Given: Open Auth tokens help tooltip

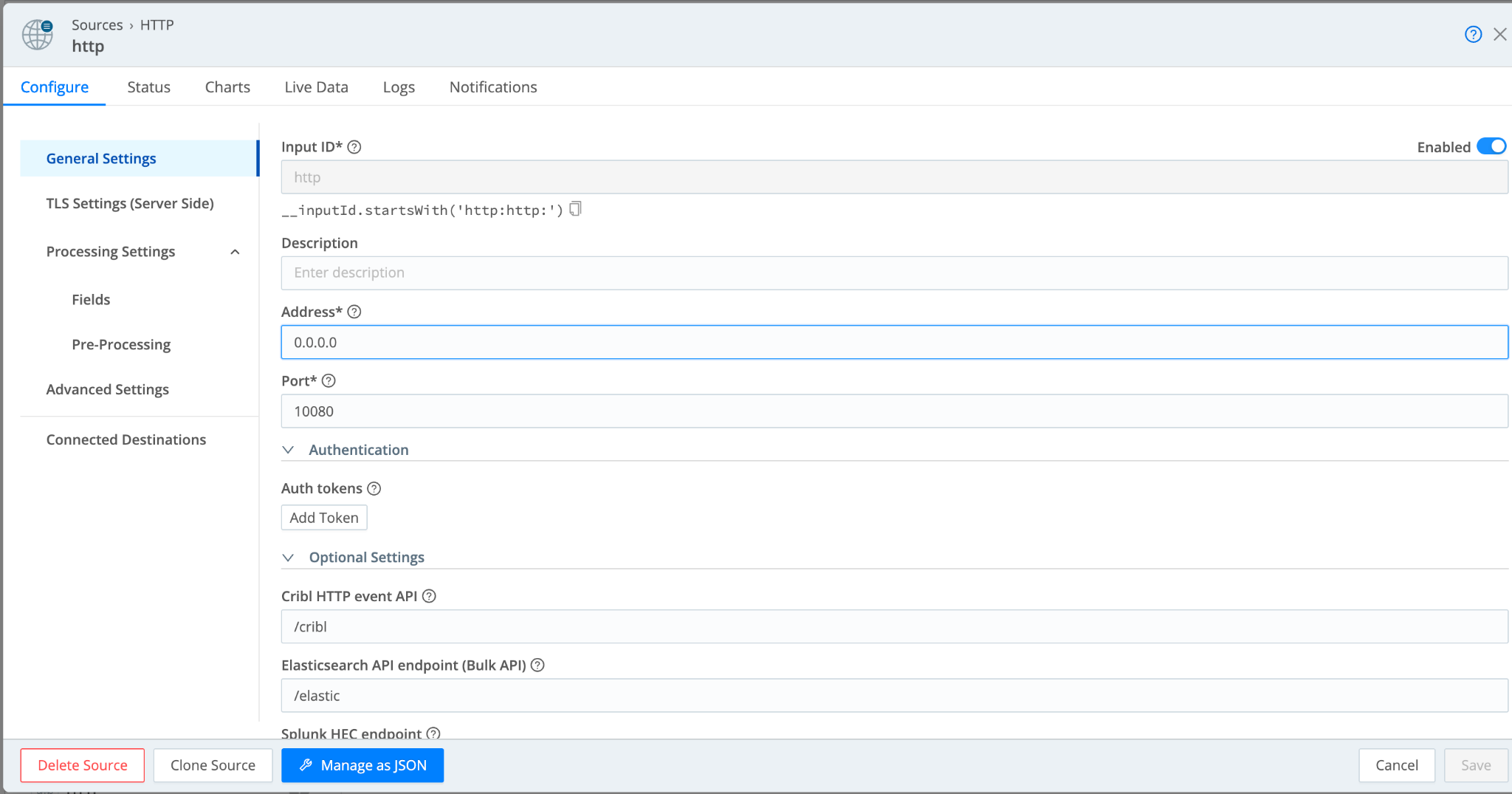Looking at the screenshot, I should 374,489.
